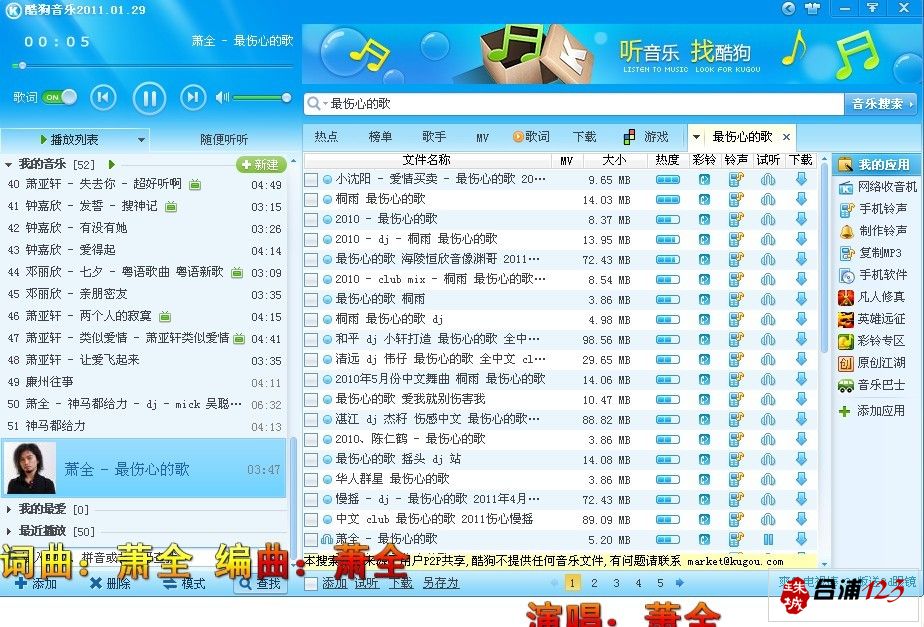Download the 小沈阳 - 爱情买卖 track

[801, 179]
